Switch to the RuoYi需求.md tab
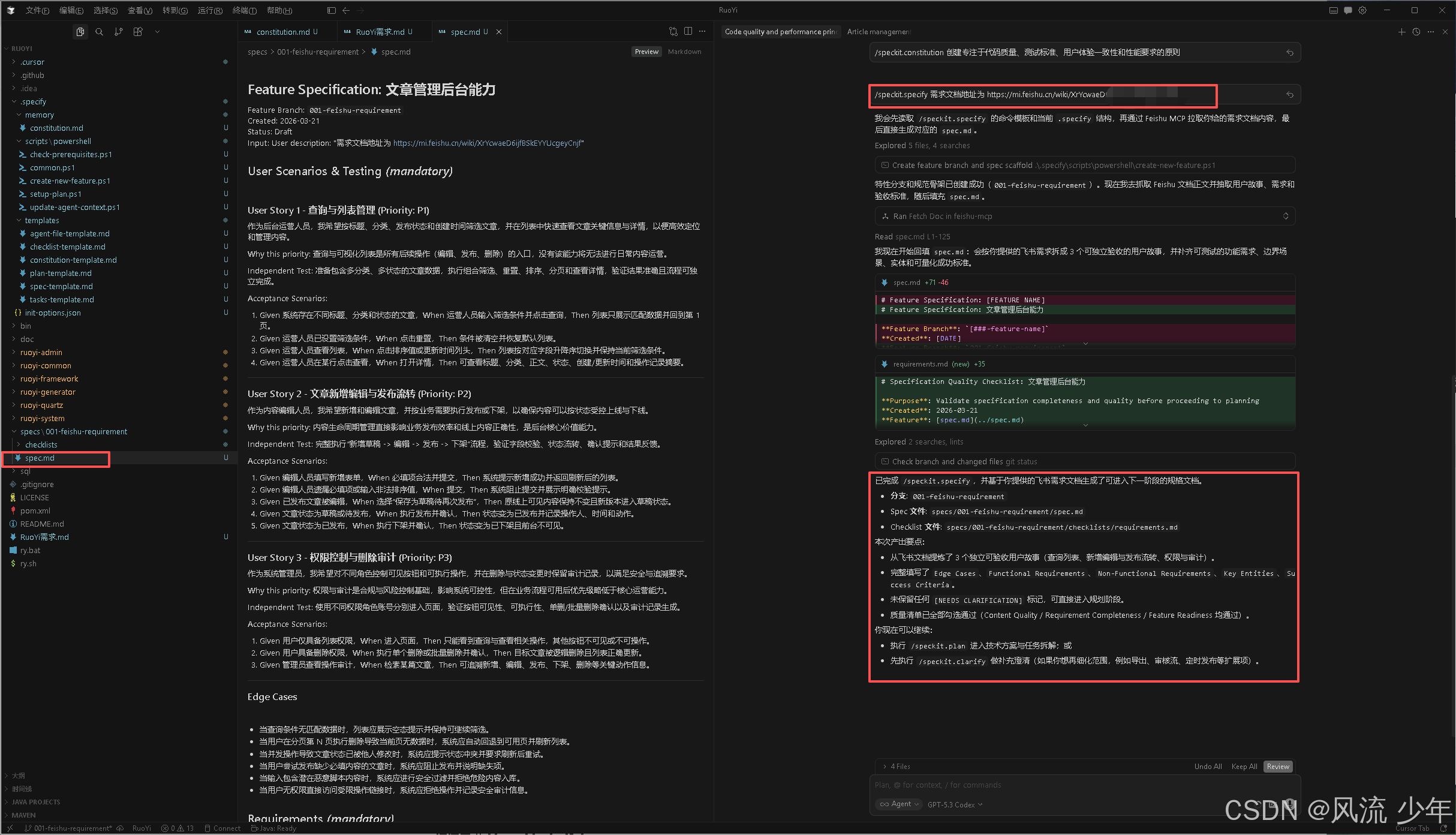Viewport: 1456px width, 835px height. tap(380, 32)
